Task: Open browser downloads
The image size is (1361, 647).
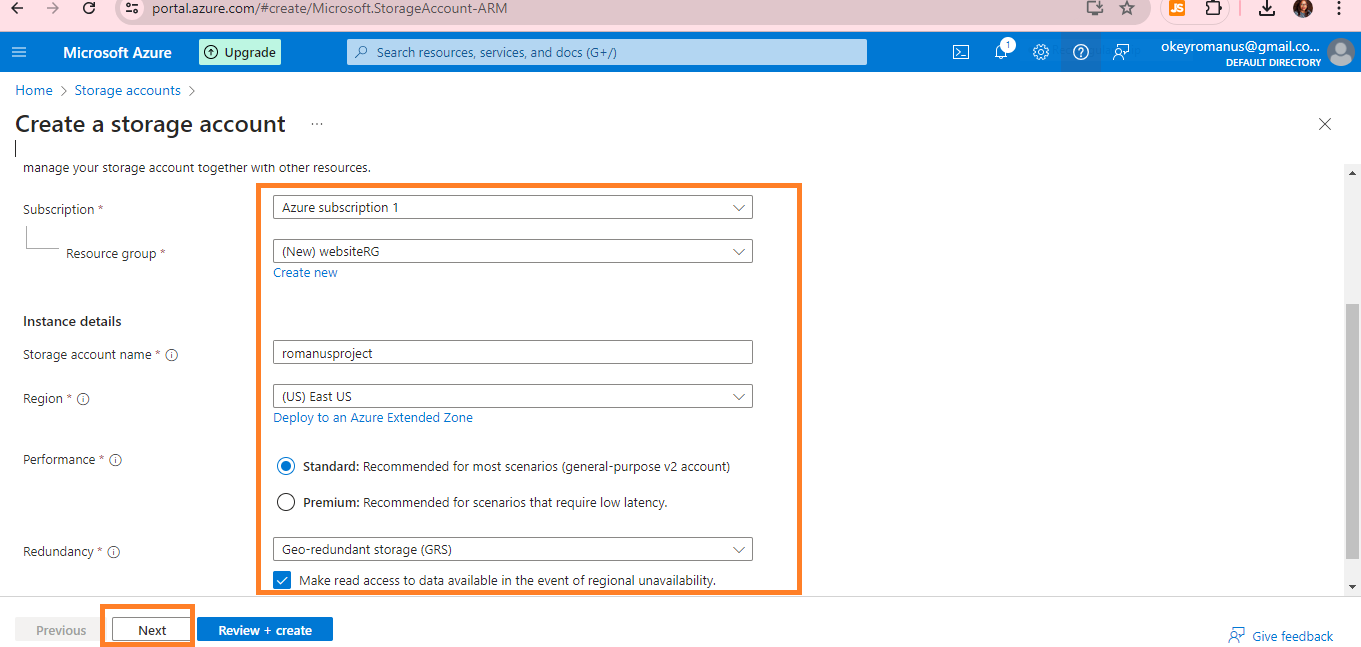Action: click(1267, 8)
